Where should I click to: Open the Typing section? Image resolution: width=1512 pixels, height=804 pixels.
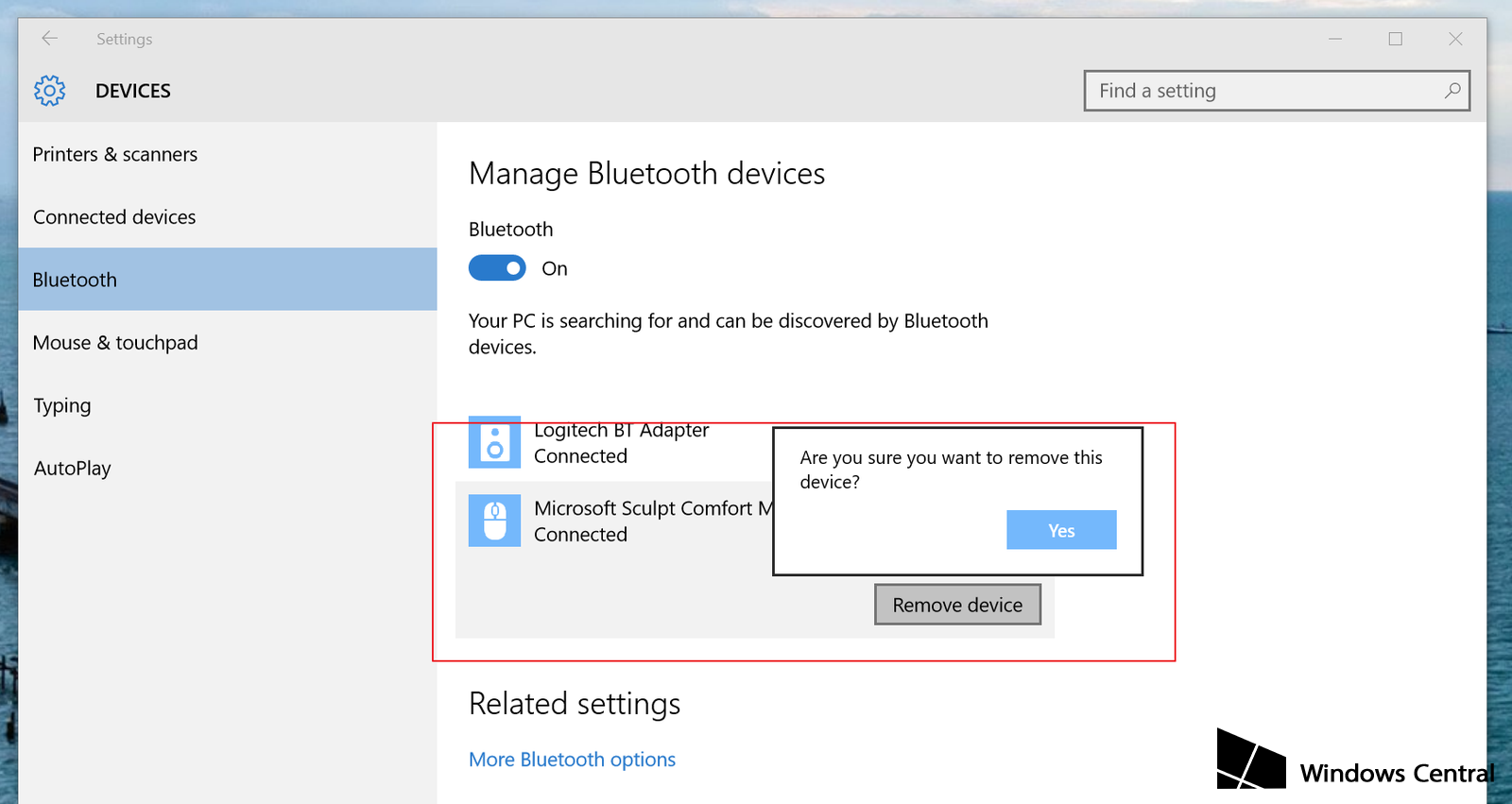[228, 405]
